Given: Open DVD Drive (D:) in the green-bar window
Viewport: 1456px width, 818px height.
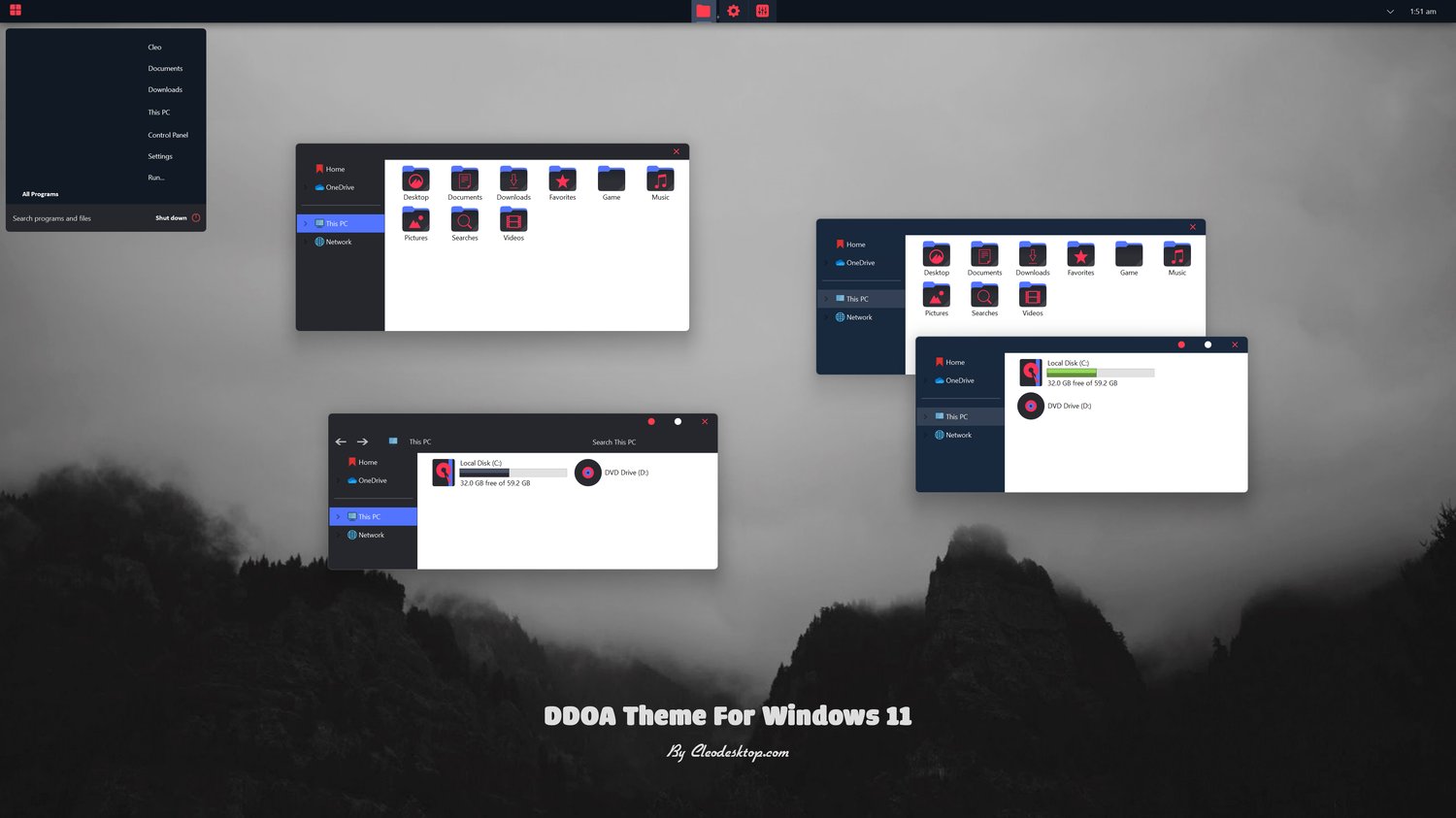Looking at the screenshot, I should [1055, 406].
